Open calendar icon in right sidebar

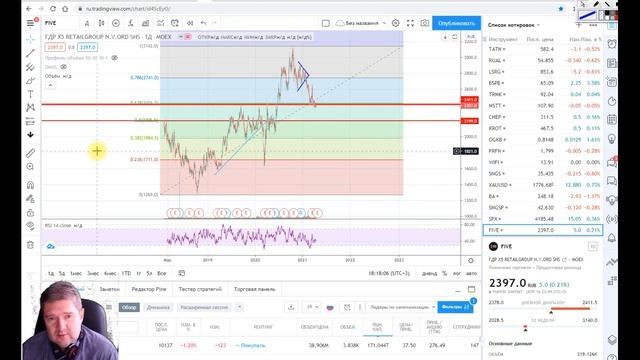pyautogui.click(x=612, y=120)
